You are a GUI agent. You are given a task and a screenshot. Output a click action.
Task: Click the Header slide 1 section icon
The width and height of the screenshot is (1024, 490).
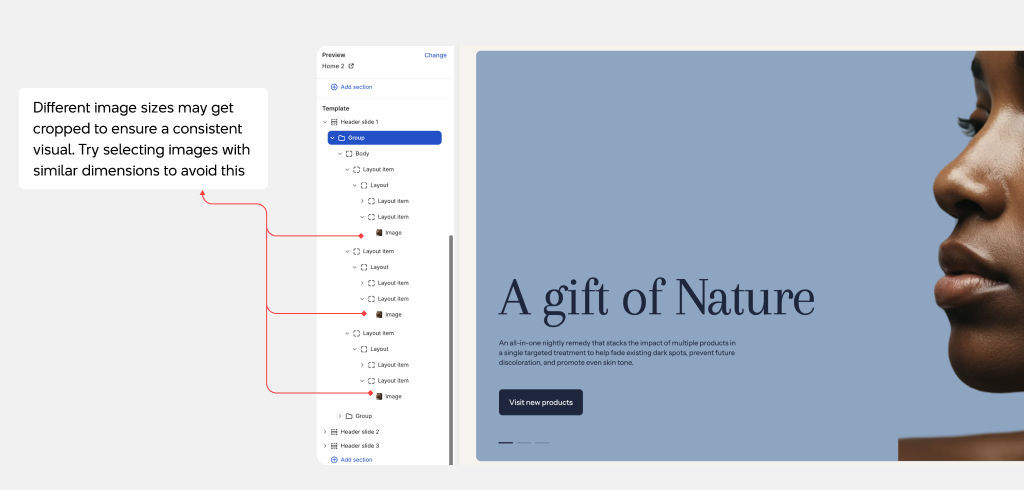[x=334, y=122]
